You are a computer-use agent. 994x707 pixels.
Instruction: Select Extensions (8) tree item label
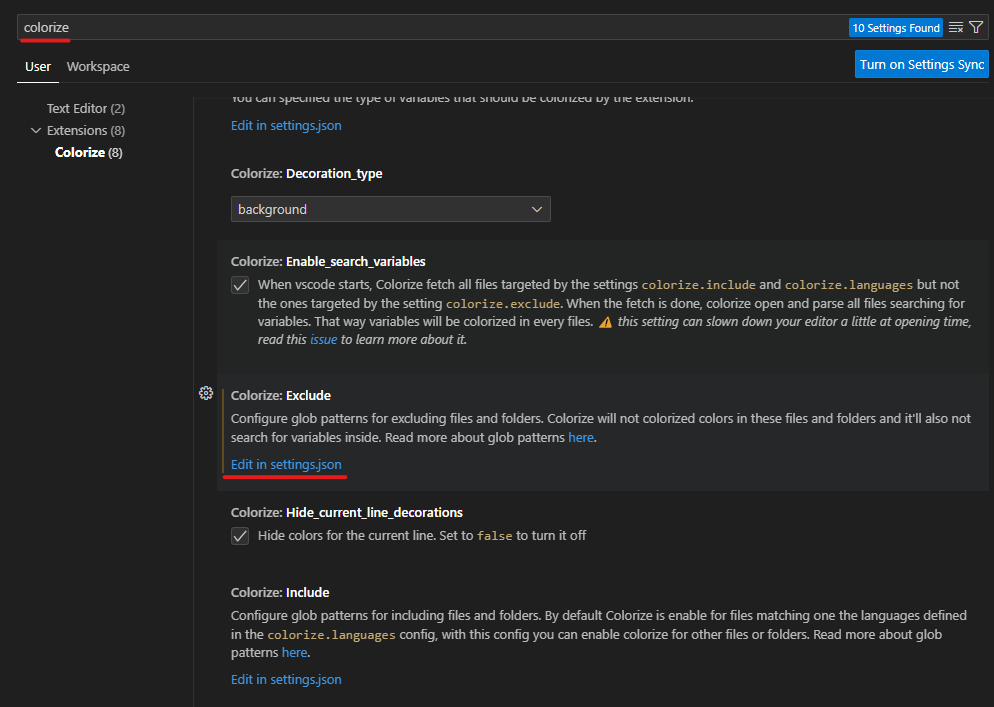point(86,130)
